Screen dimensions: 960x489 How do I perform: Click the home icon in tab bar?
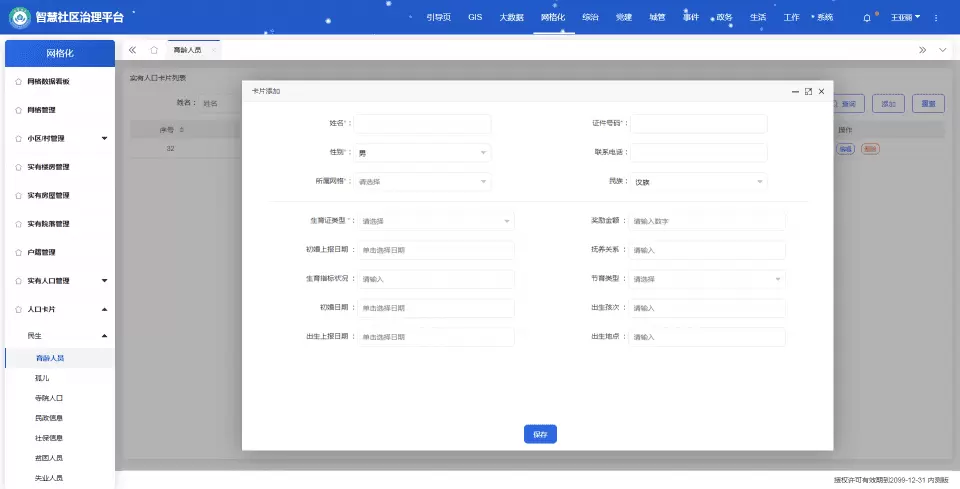point(154,49)
